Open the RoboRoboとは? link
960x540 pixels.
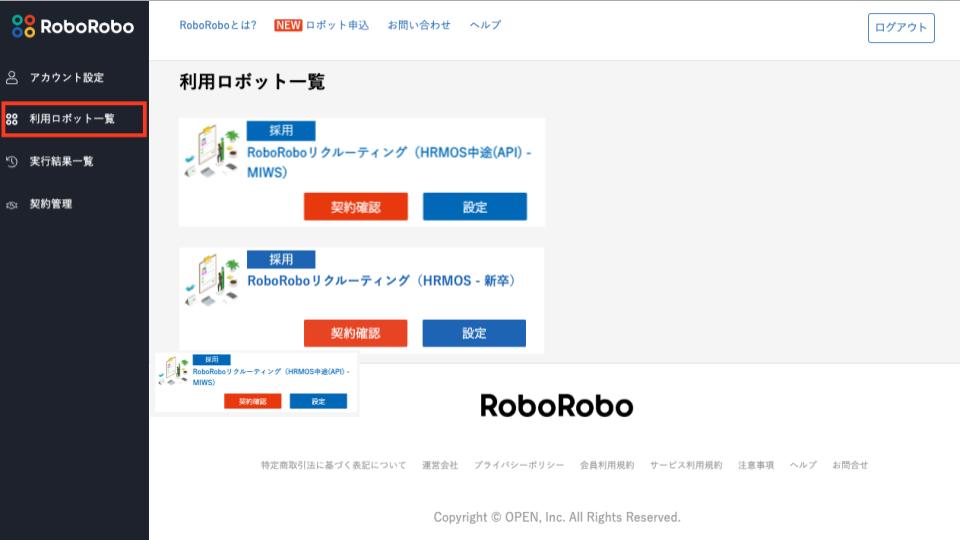(218, 25)
